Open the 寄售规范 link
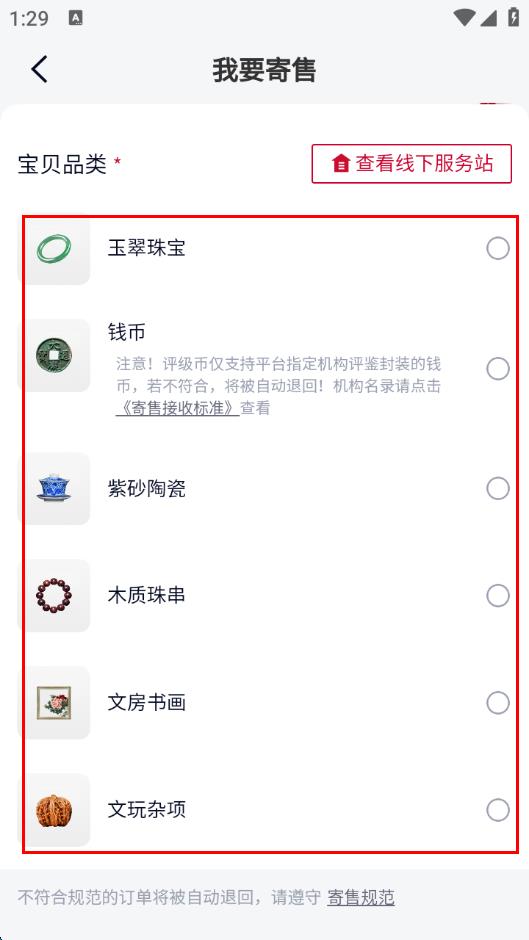 coord(361,897)
